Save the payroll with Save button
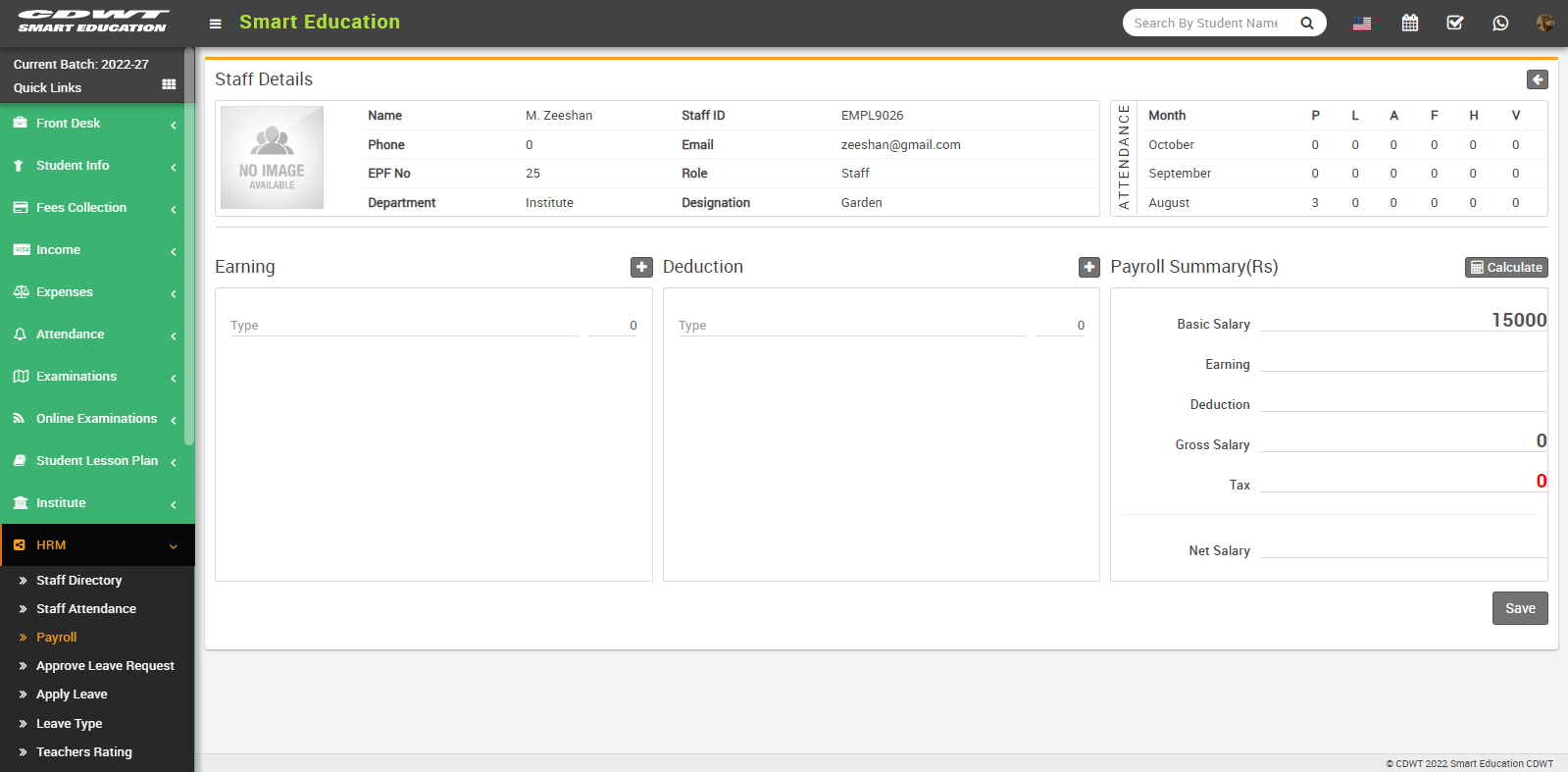This screenshot has height=772, width=1568. [1520, 608]
